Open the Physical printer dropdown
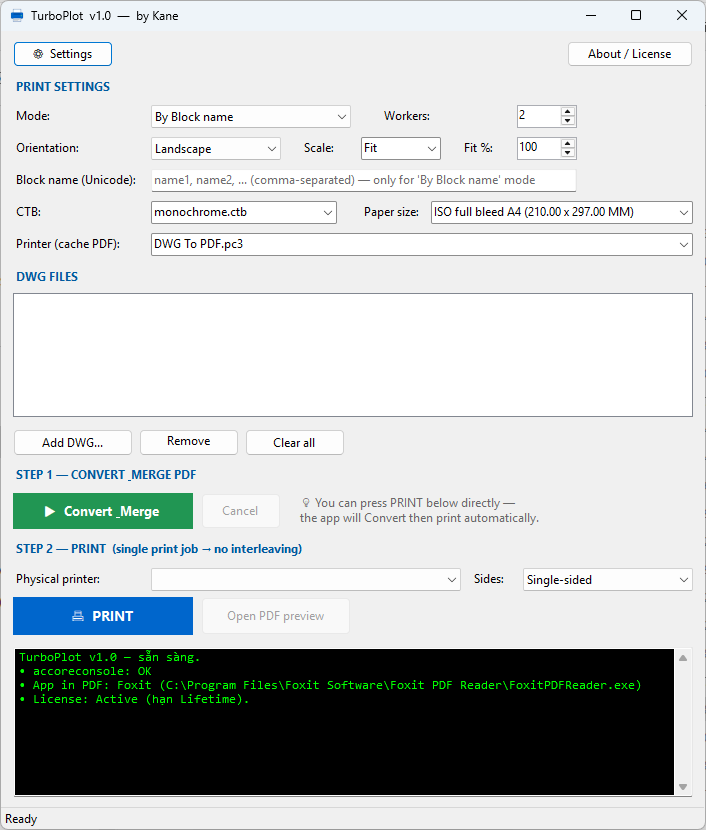This screenshot has width=706, height=830. pyautogui.click(x=306, y=580)
